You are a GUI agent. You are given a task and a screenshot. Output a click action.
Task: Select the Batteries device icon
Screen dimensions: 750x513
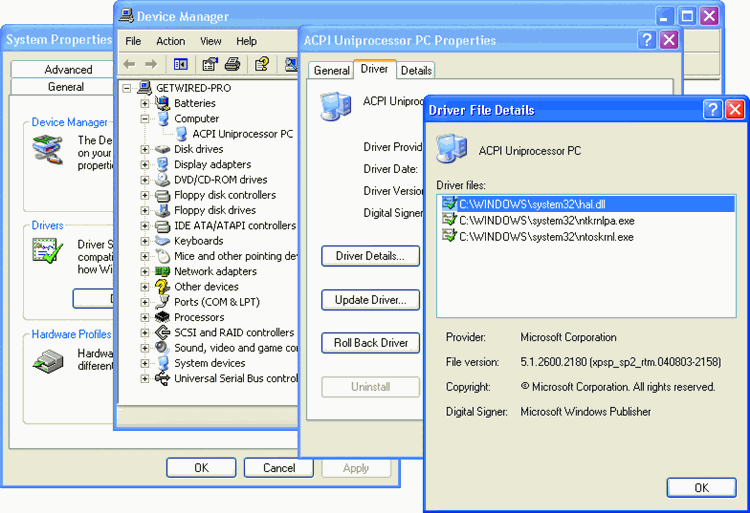pos(163,103)
